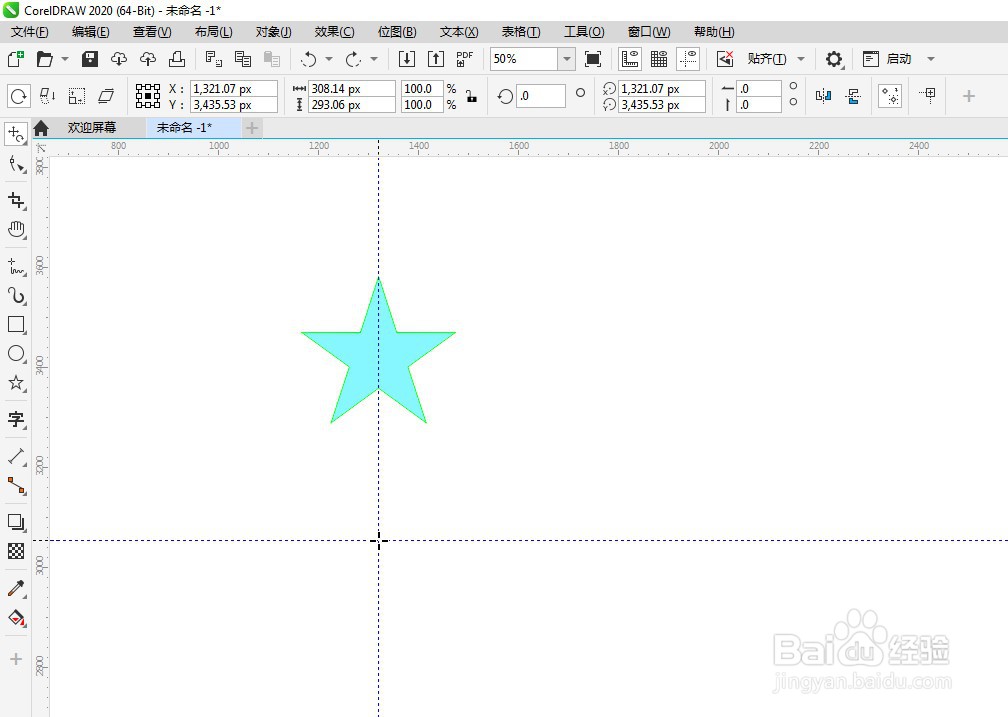Save the document with the floppy icon
Viewport: 1008px width, 717px height.
90,59
